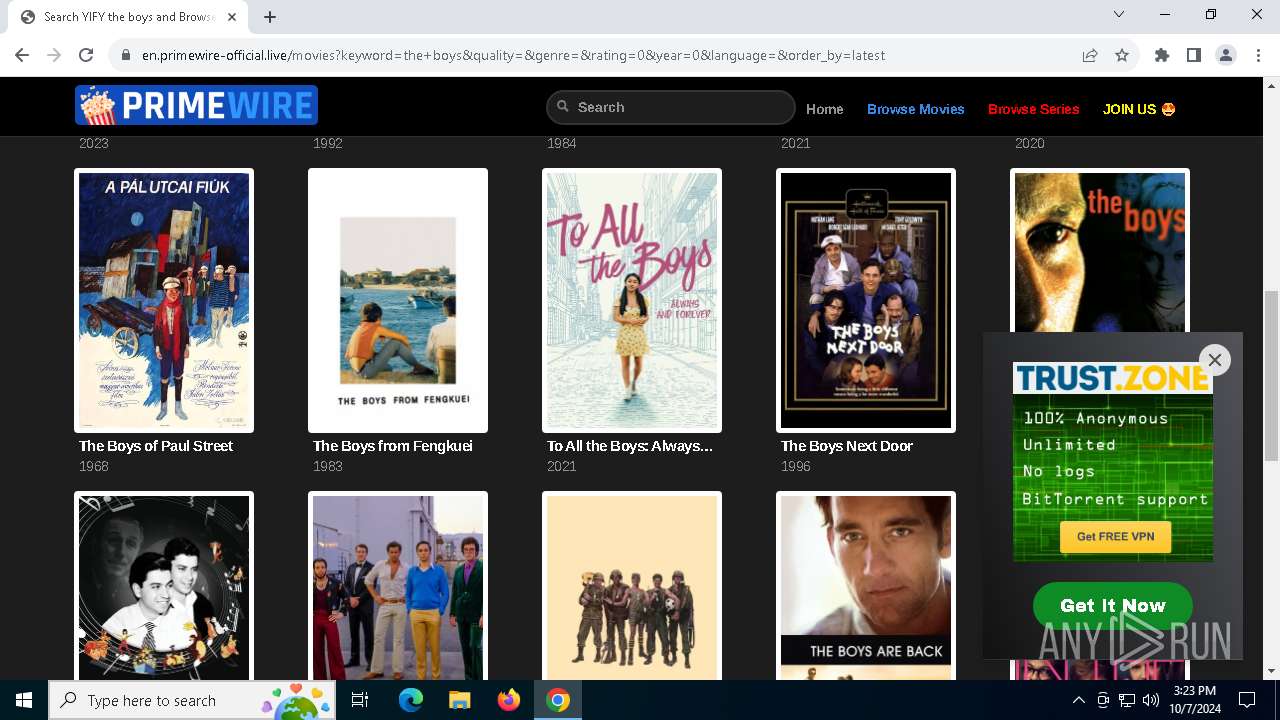Open Chrome extensions puzzle icon

pos(1162,55)
